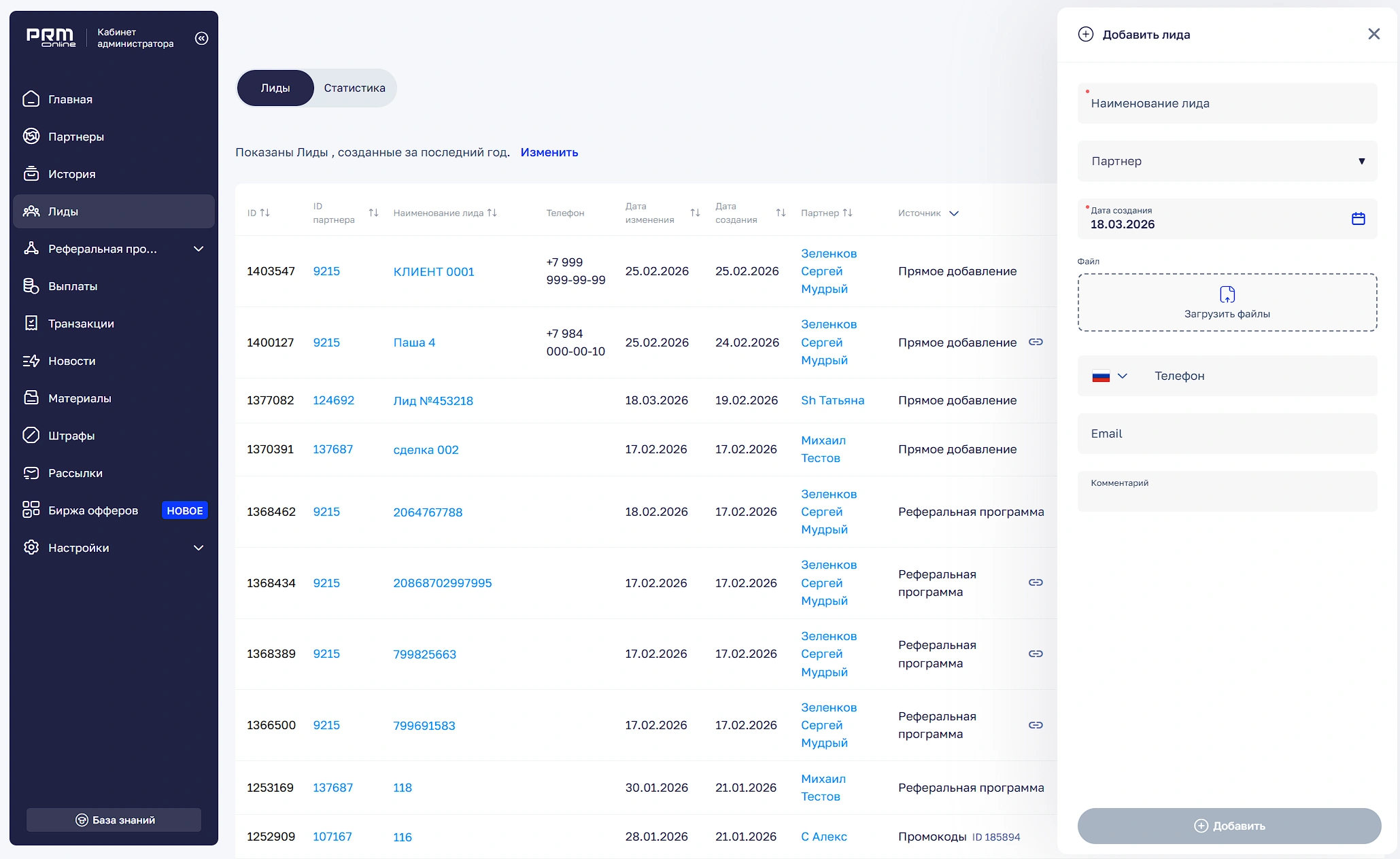This screenshot has width=1400, height=859.
Task: Open Источник column filter dropdown
Action: [953, 213]
